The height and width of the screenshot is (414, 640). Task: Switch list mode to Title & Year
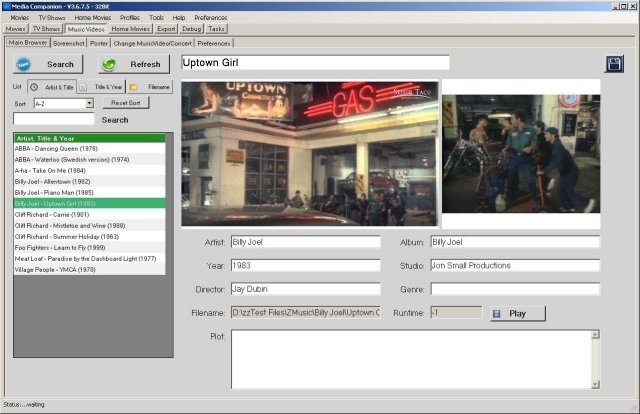pos(100,87)
